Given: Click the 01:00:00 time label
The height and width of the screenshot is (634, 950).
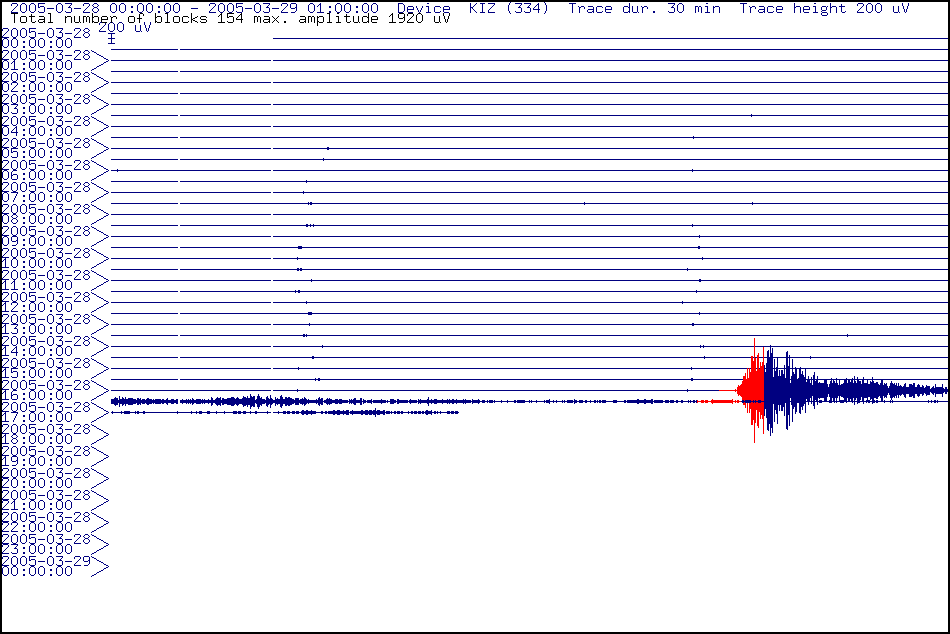Looking at the screenshot, I should [x=37, y=65].
